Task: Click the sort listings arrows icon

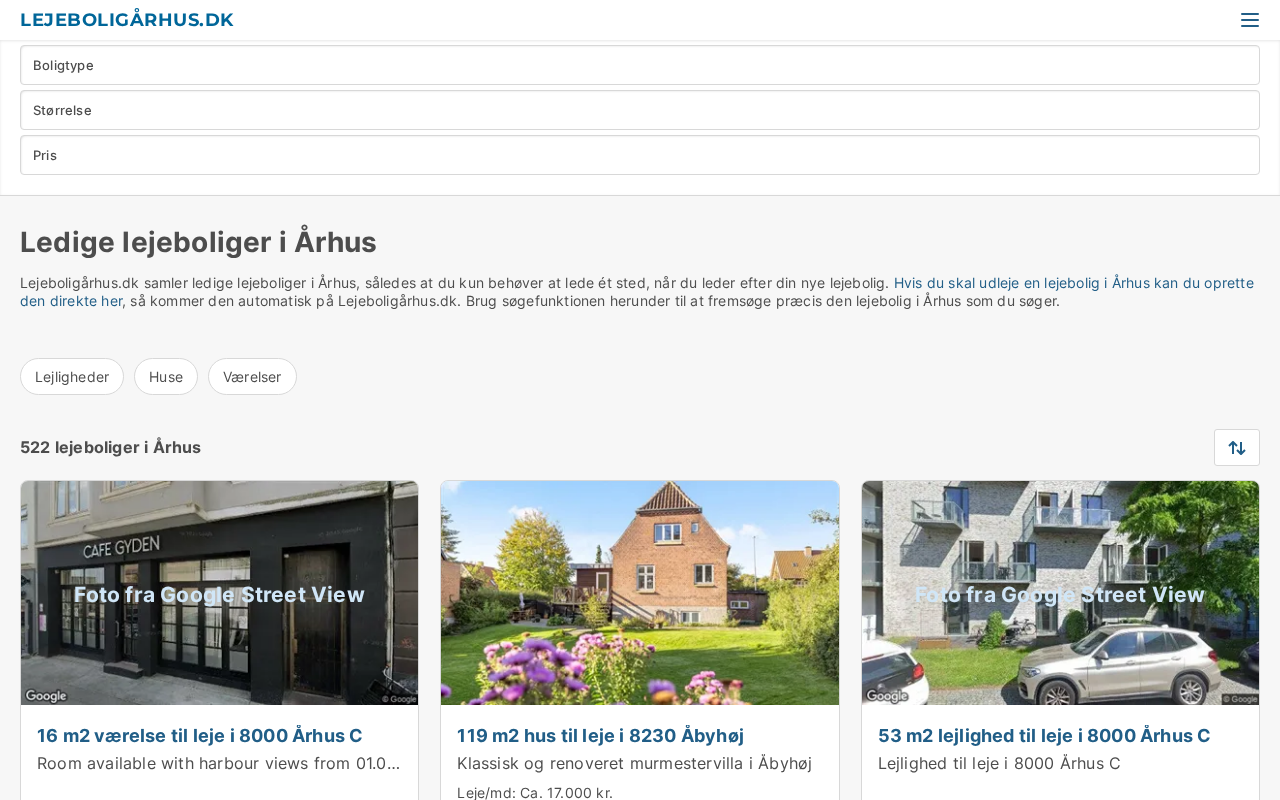Action: [1237, 447]
